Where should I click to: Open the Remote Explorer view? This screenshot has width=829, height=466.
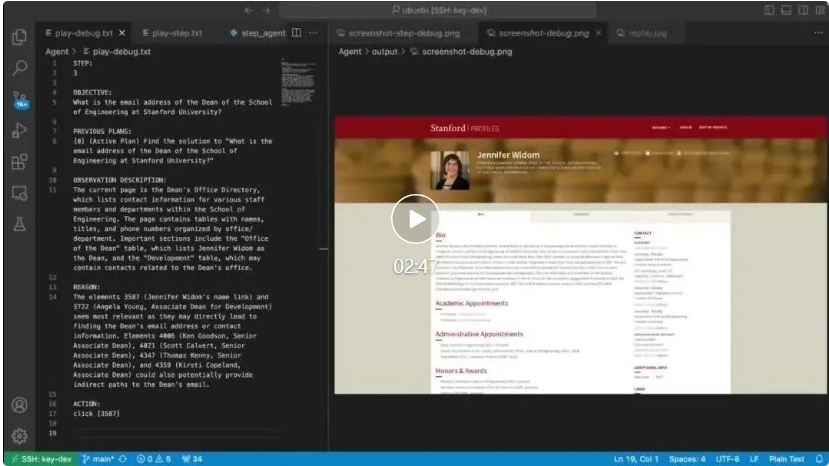click(19, 192)
